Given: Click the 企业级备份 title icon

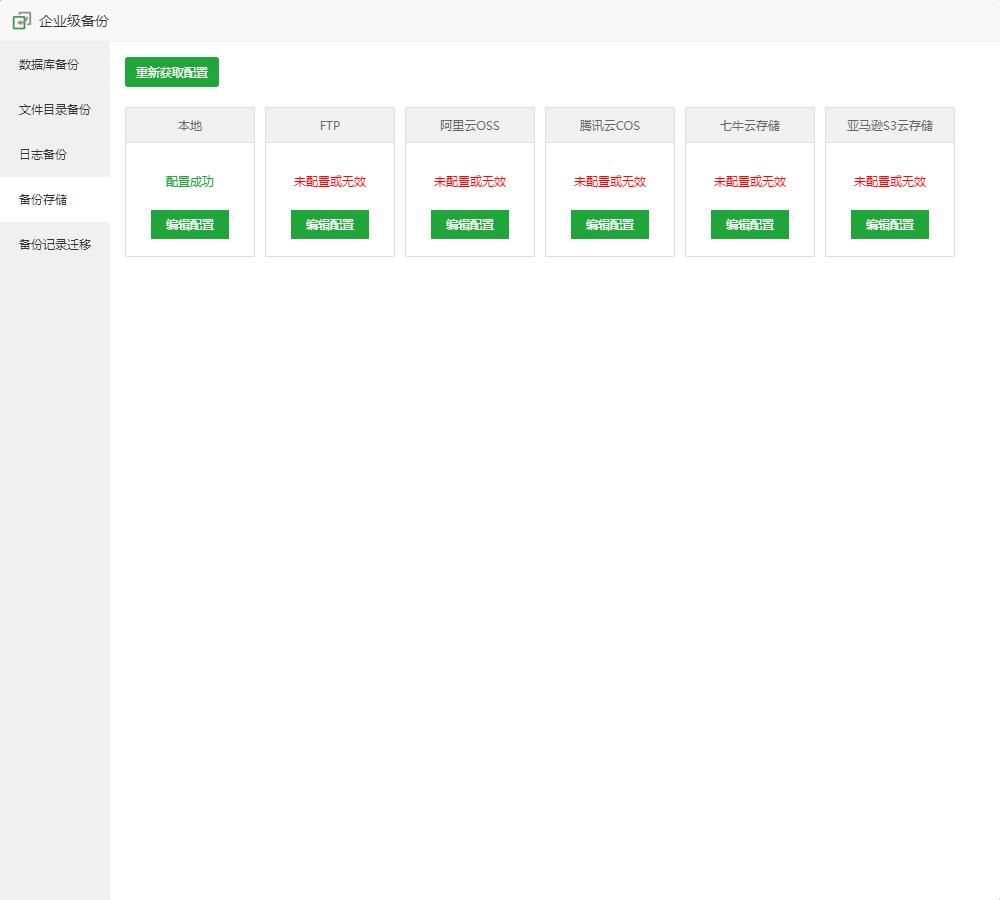Looking at the screenshot, I should coord(21,20).
